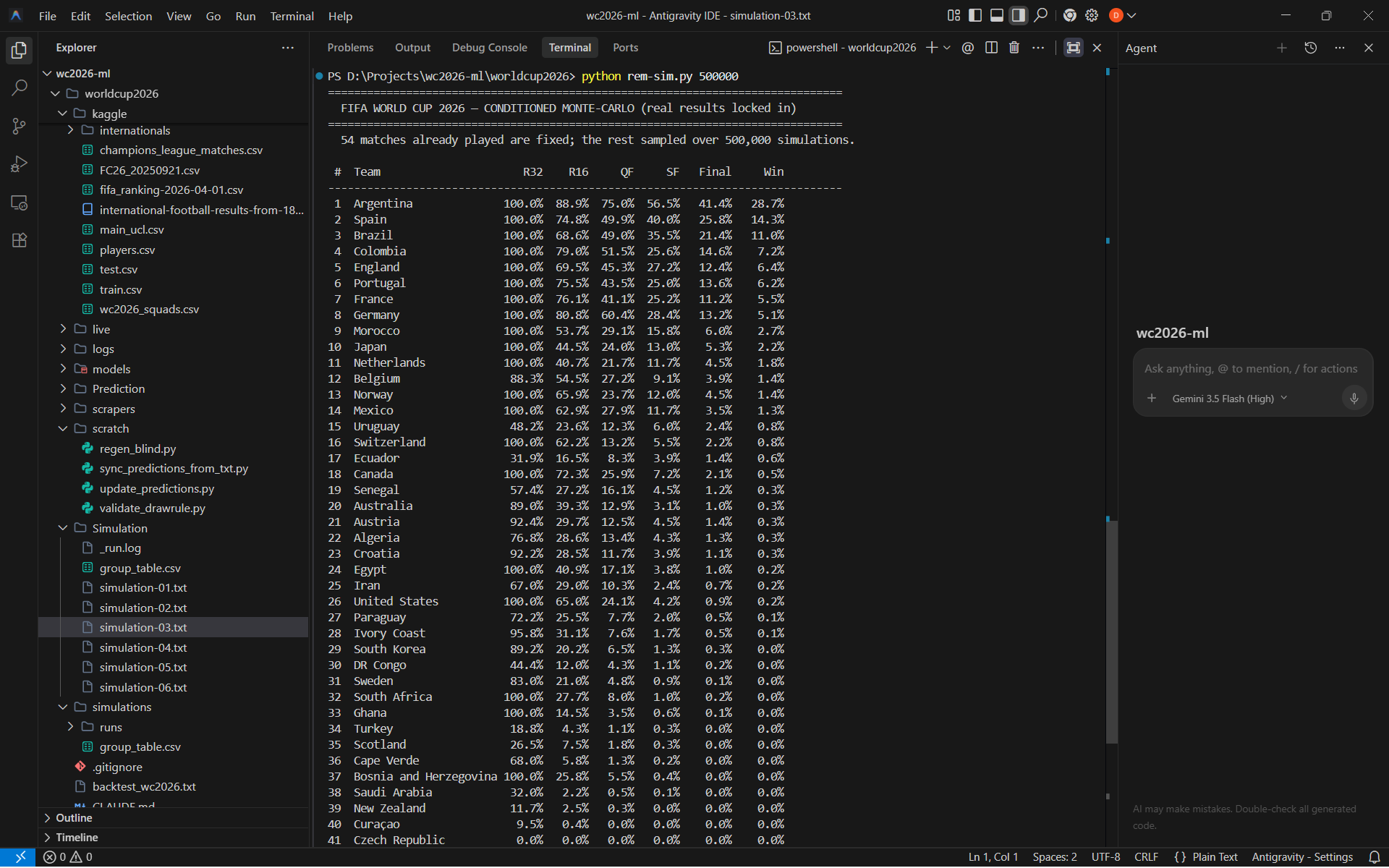Screen dimensions: 1389x868
Task: Kill terminal with trash icon
Action: coord(1014,48)
